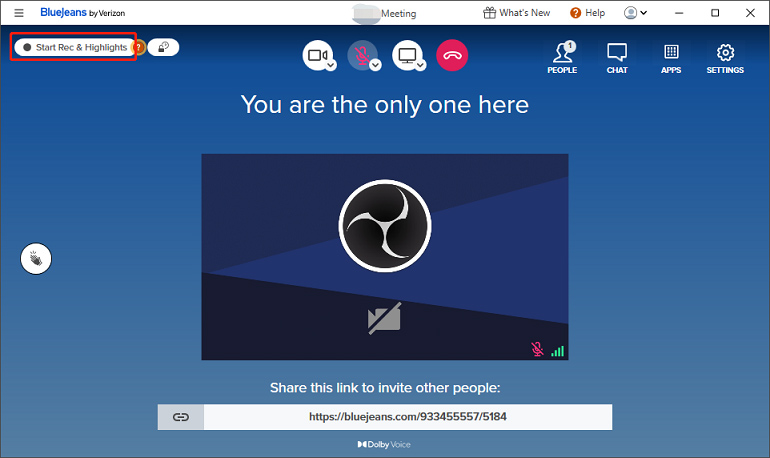770x458 pixels.
Task: Expand camera options dropdown arrow
Action: pyautogui.click(x=331, y=65)
